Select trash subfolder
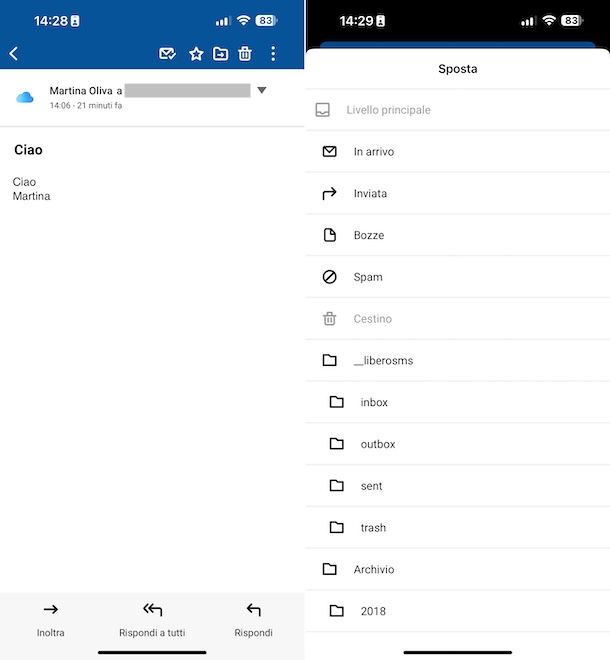 click(x=458, y=527)
